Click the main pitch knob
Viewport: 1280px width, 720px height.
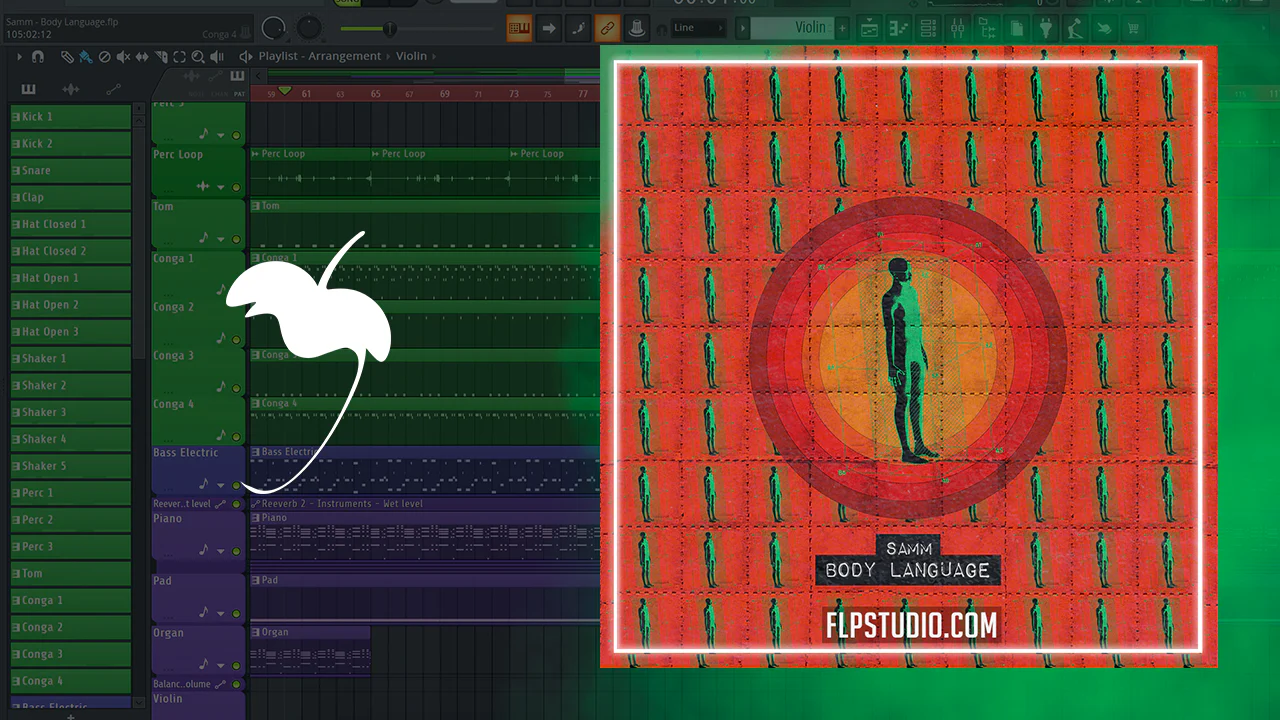(x=310, y=27)
